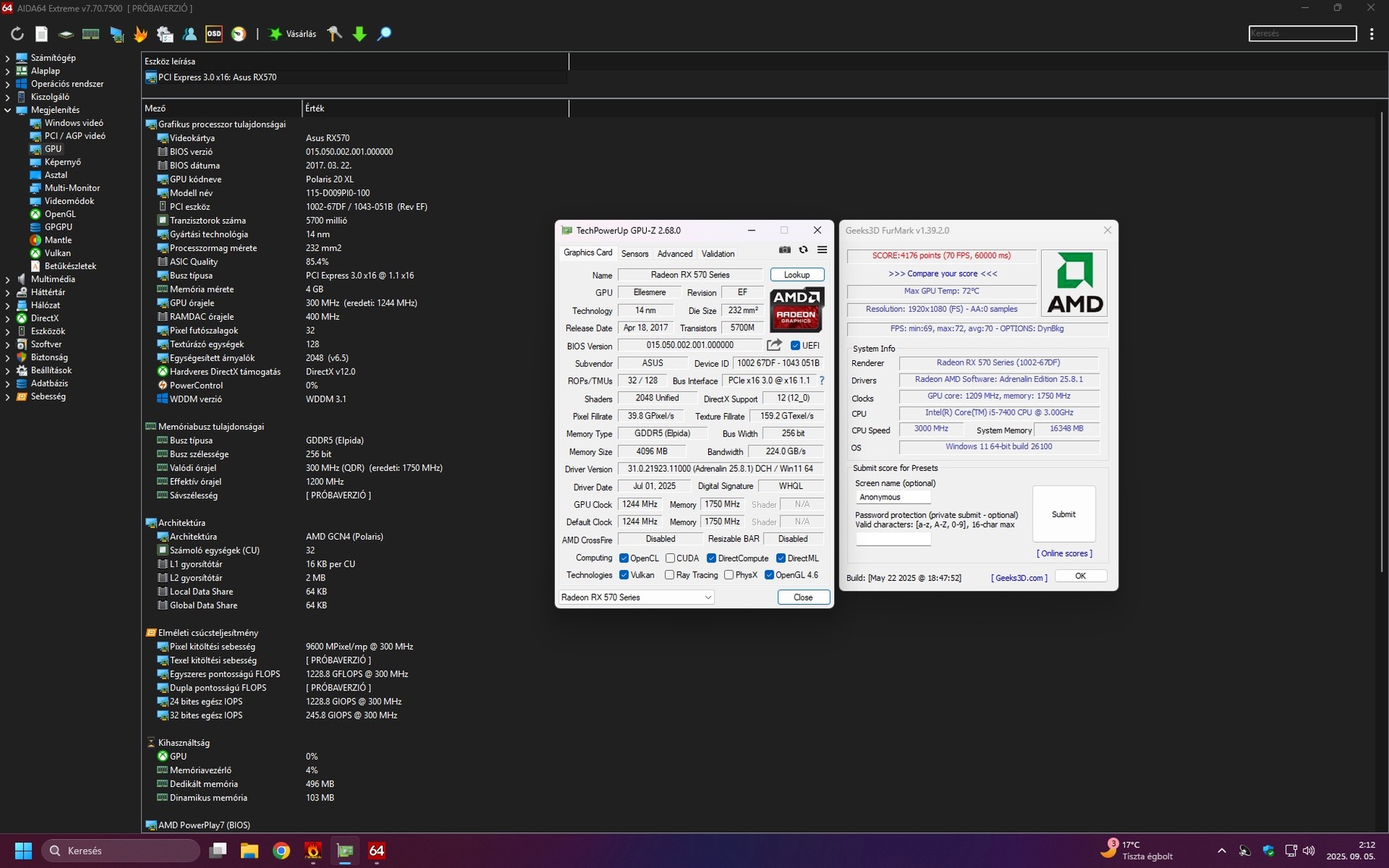1389x868 pixels.
Task: Toggle the Vulkan checkbox in GPU-Z
Action: pyautogui.click(x=624, y=575)
